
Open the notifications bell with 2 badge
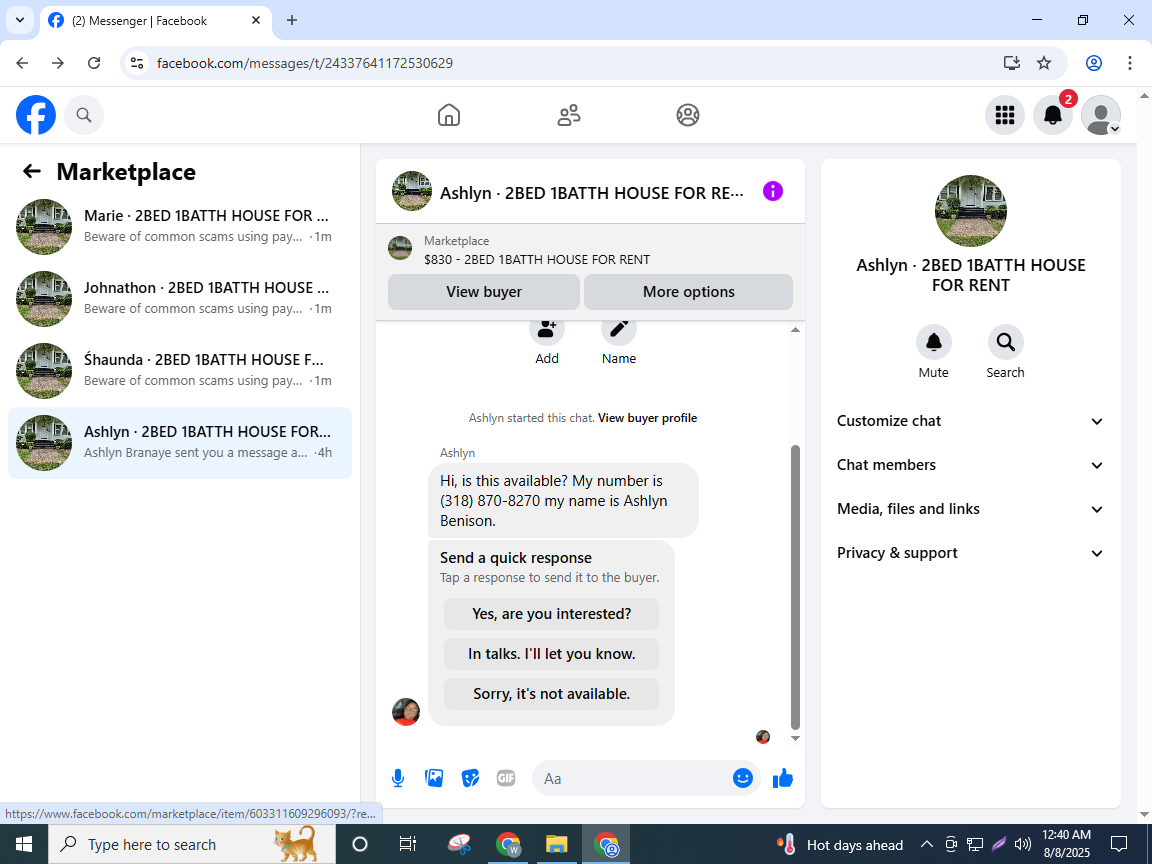(x=1053, y=115)
